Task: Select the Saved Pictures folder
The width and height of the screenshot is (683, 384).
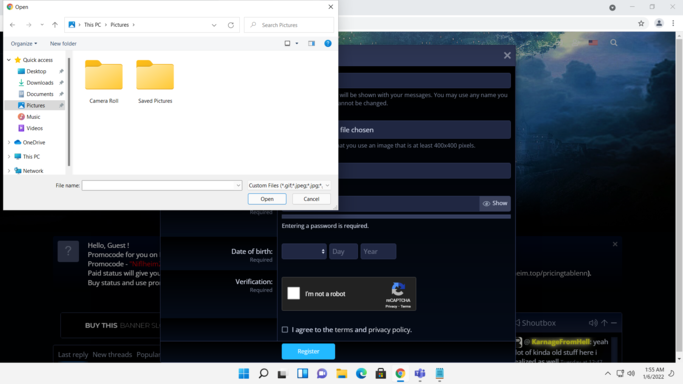Action: click(155, 81)
